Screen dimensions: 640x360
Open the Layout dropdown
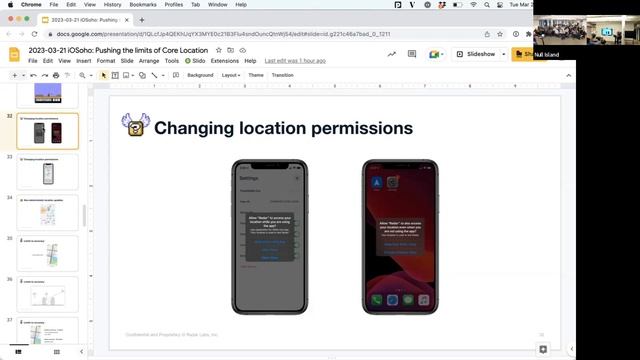[x=231, y=75]
